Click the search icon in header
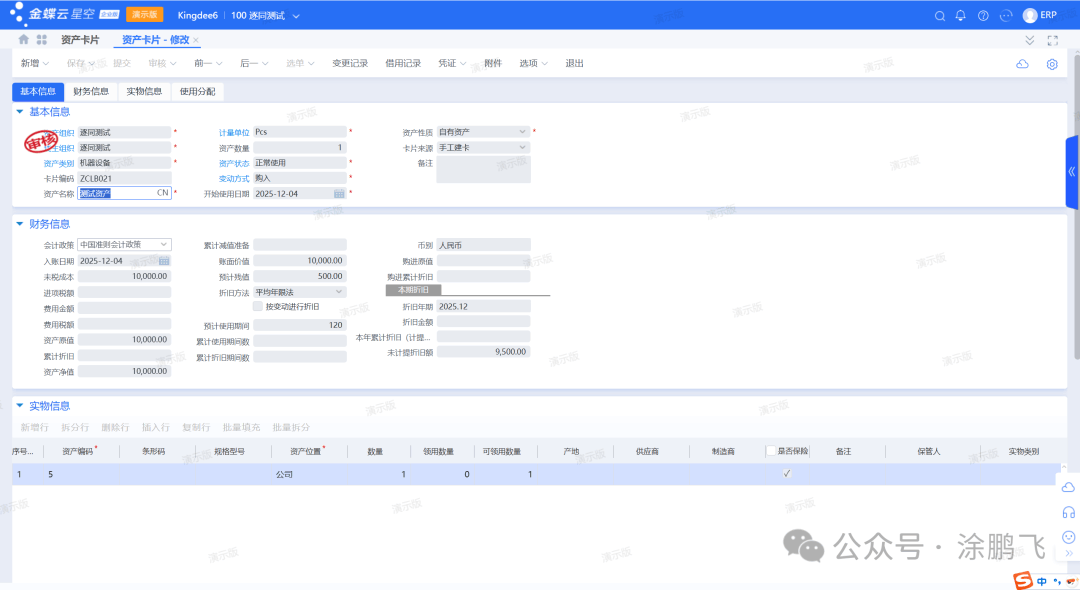 [x=939, y=16]
